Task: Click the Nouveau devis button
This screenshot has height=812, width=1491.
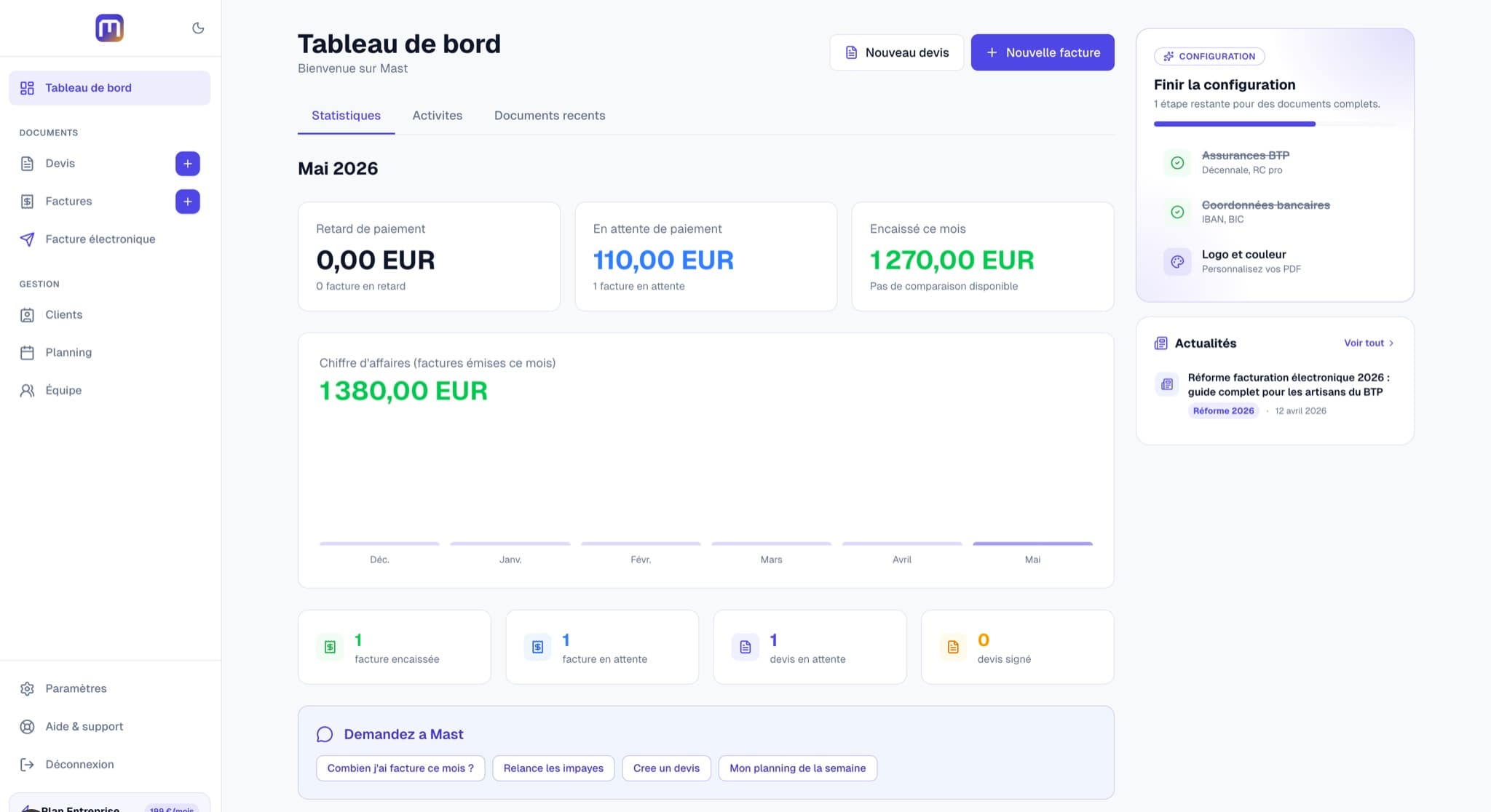Action: 897,52
